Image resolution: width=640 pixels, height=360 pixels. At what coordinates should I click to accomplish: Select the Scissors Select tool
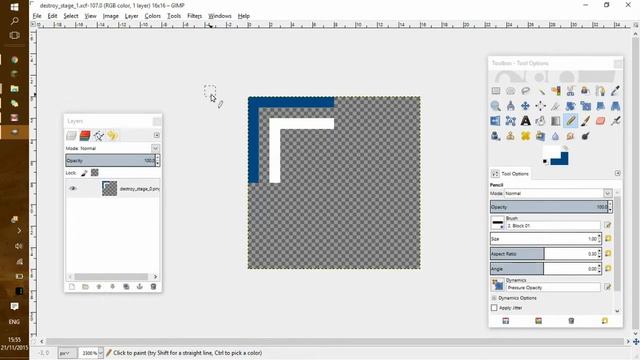(571, 91)
